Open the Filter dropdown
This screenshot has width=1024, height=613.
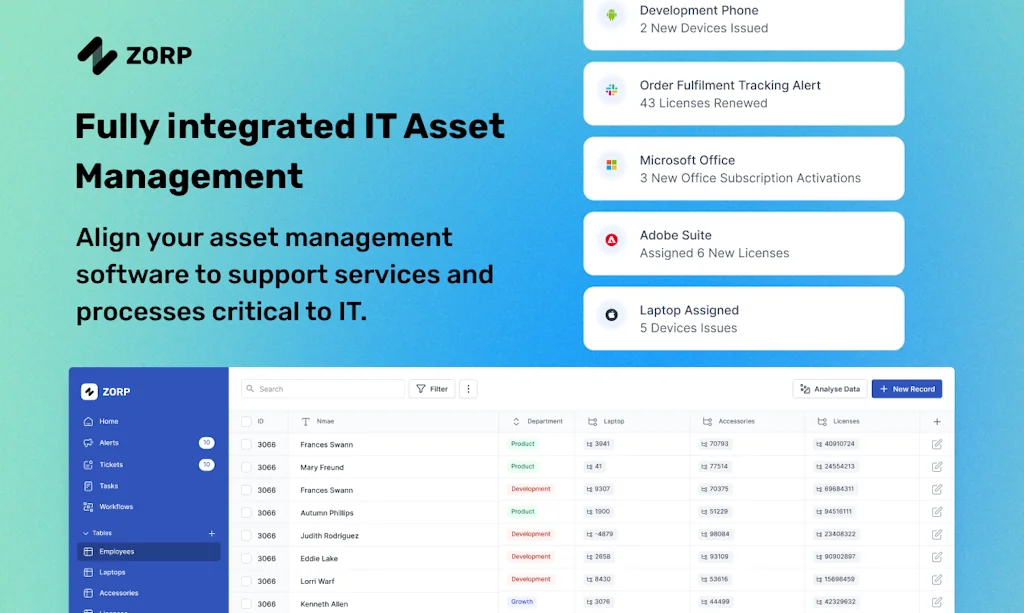(x=432, y=389)
